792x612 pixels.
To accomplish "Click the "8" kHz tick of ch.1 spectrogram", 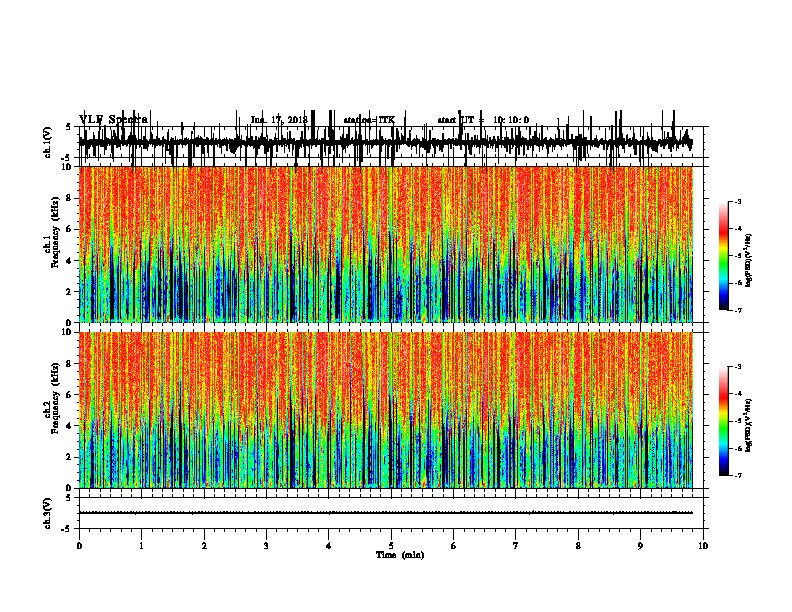I will [70, 198].
